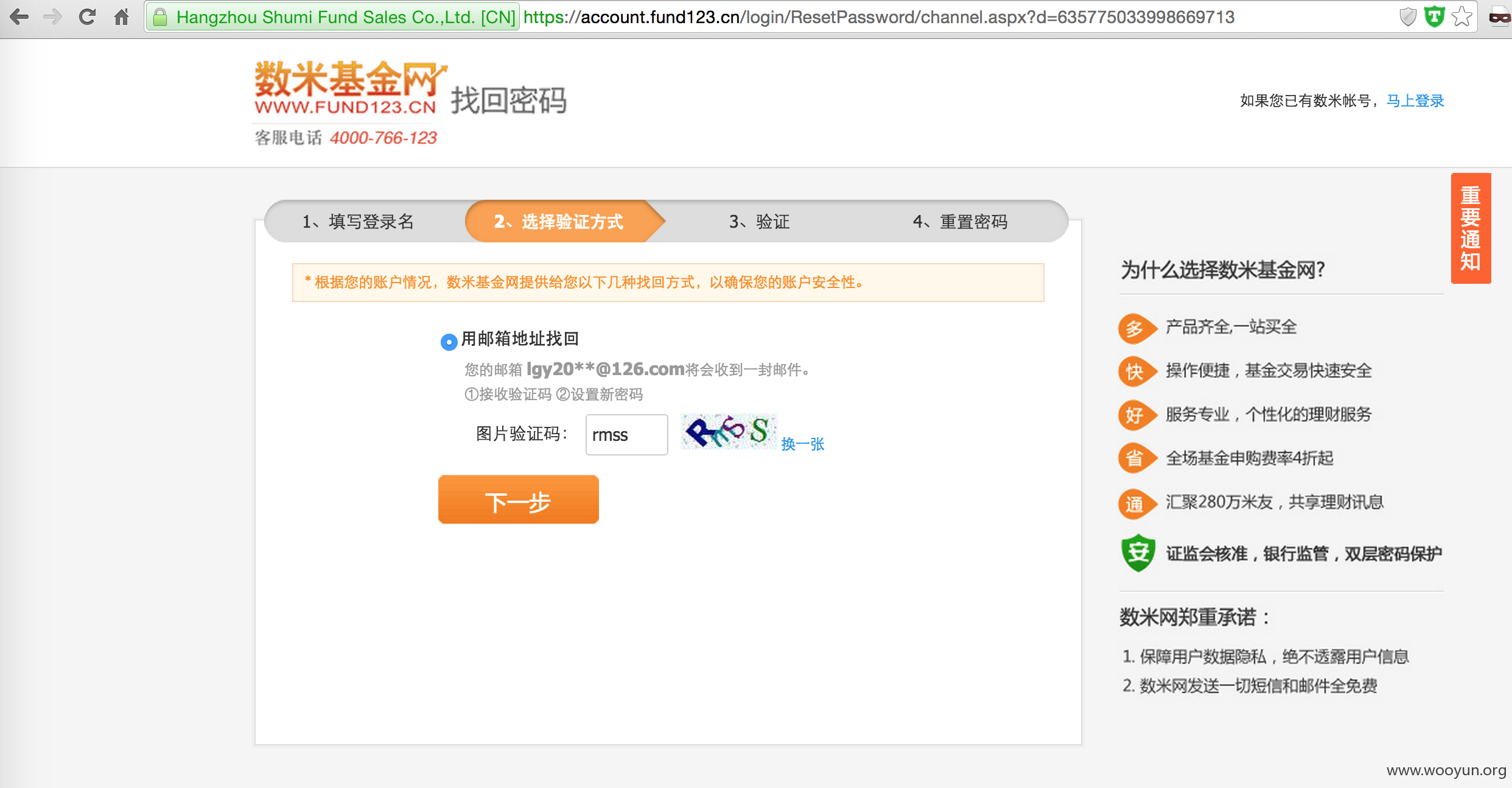1512x788 pixels.
Task: Click the gray shield icon in address bar
Action: 1408,16
